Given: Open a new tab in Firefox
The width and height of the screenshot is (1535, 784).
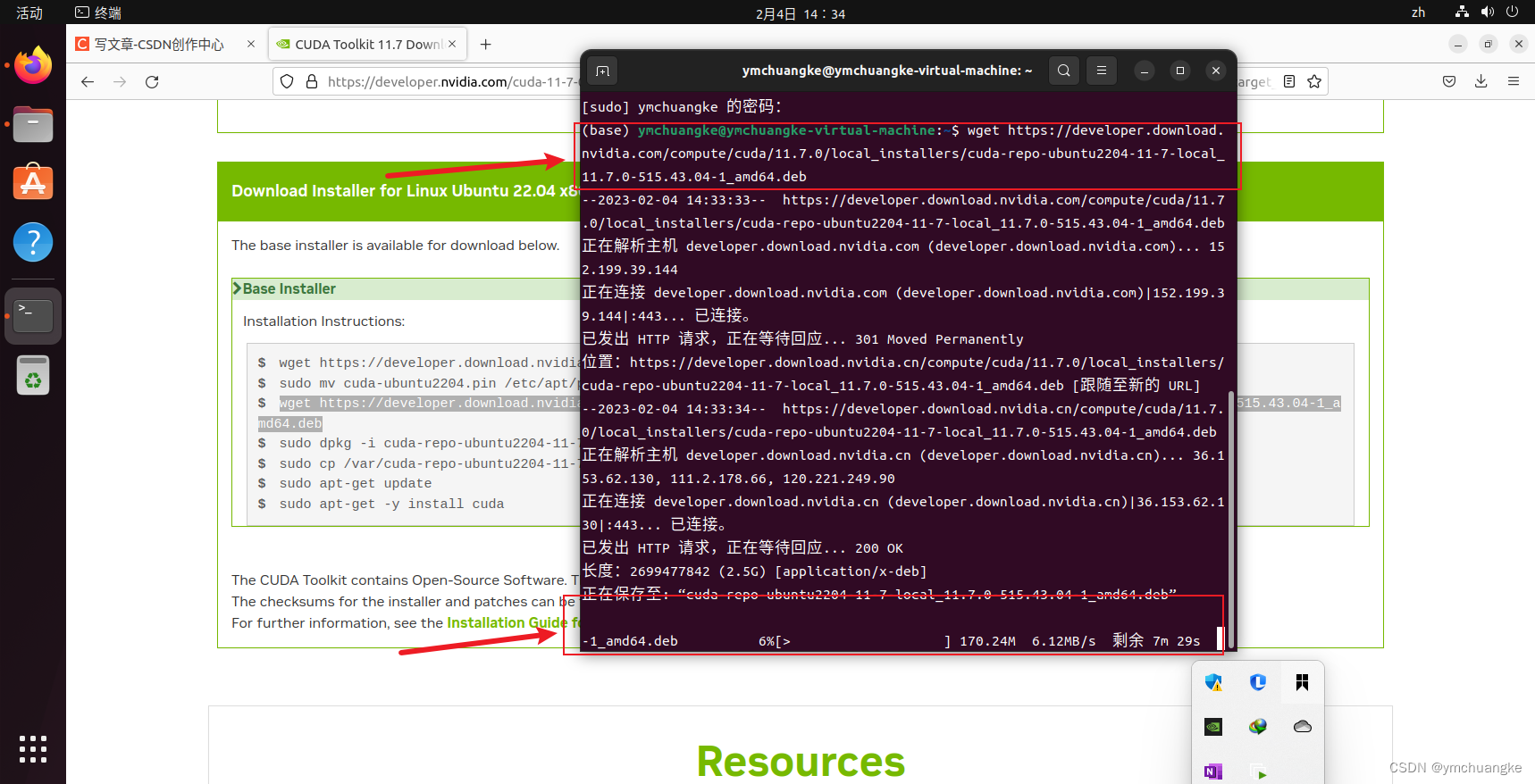Looking at the screenshot, I should [485, 44].
